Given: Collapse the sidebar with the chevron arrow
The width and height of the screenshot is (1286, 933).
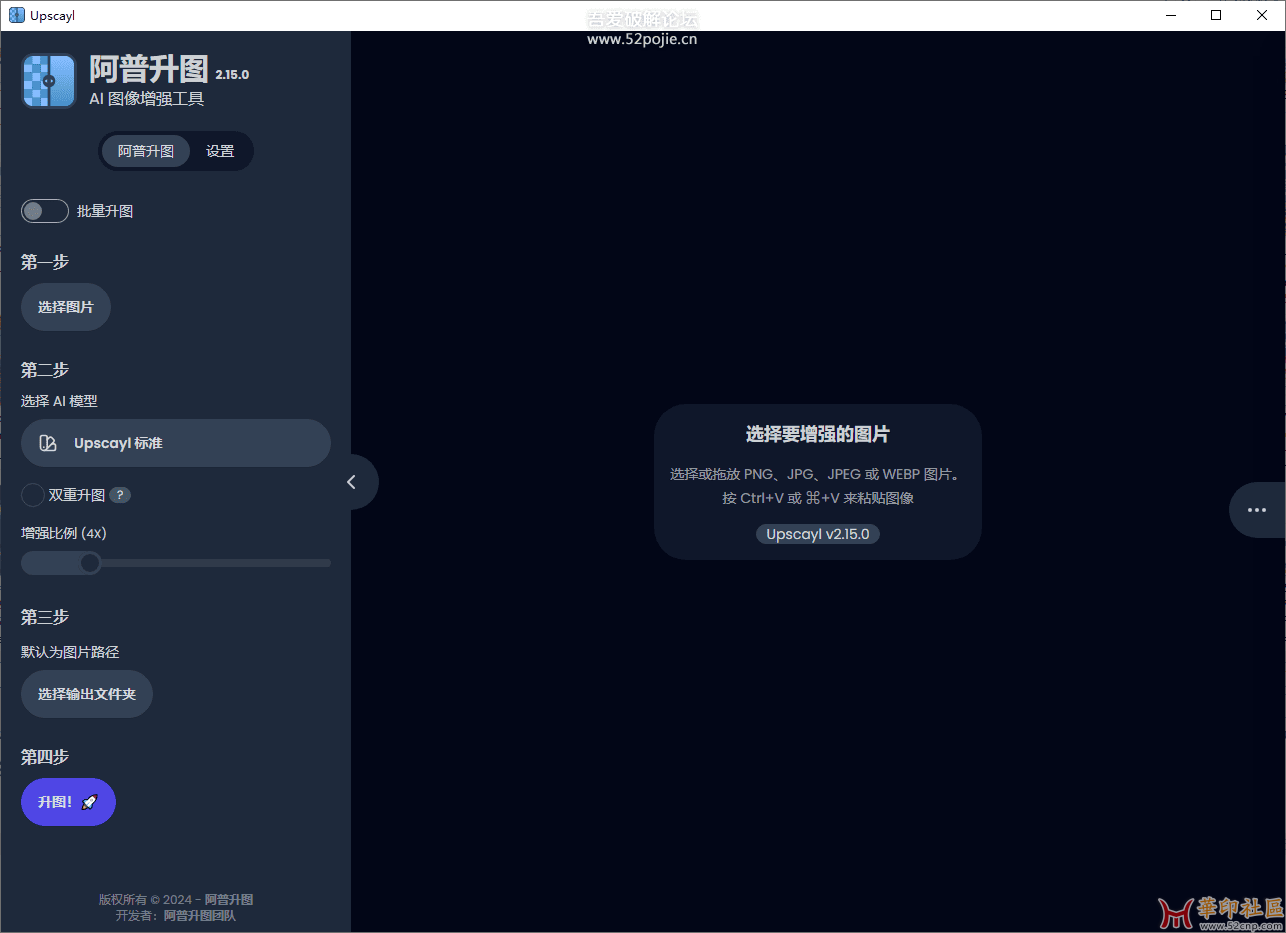Looking at the screenshot, I should [352, 482].
